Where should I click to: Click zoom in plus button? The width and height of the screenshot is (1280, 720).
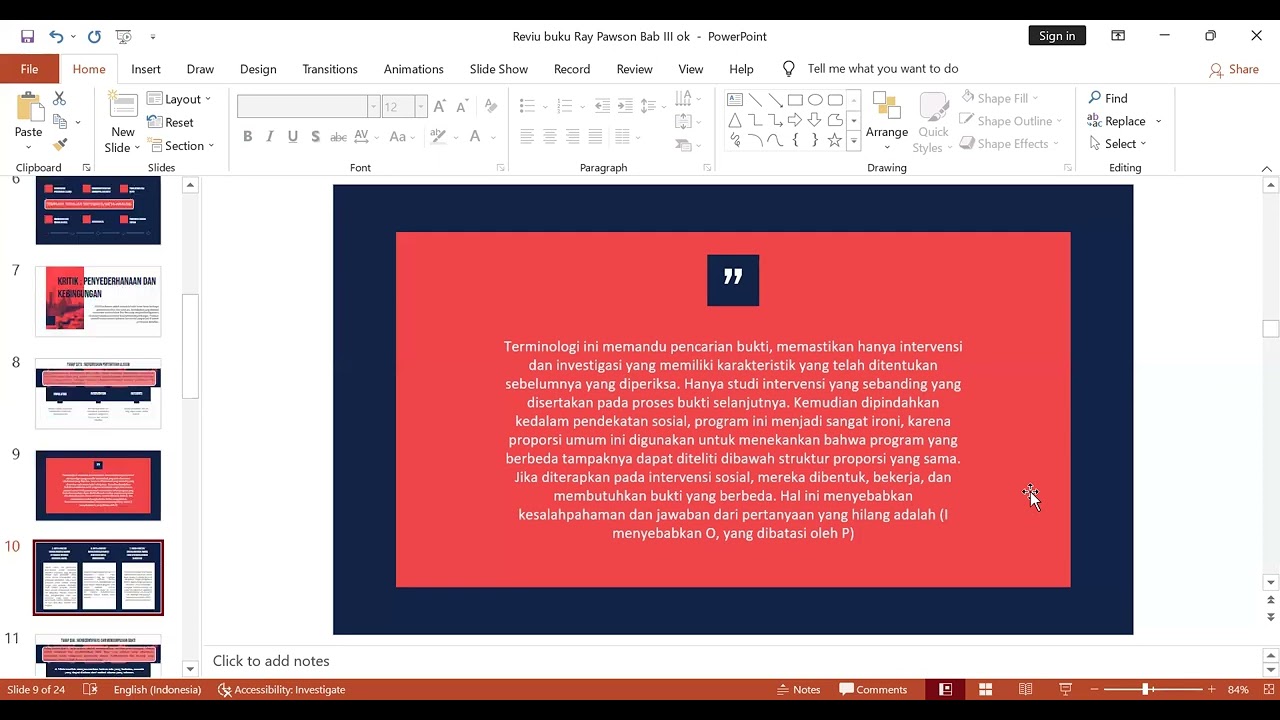click(1212, 689)
